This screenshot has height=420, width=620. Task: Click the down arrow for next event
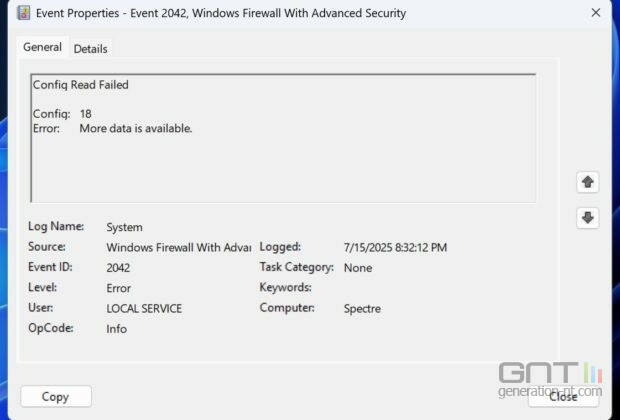pos(588,218)
